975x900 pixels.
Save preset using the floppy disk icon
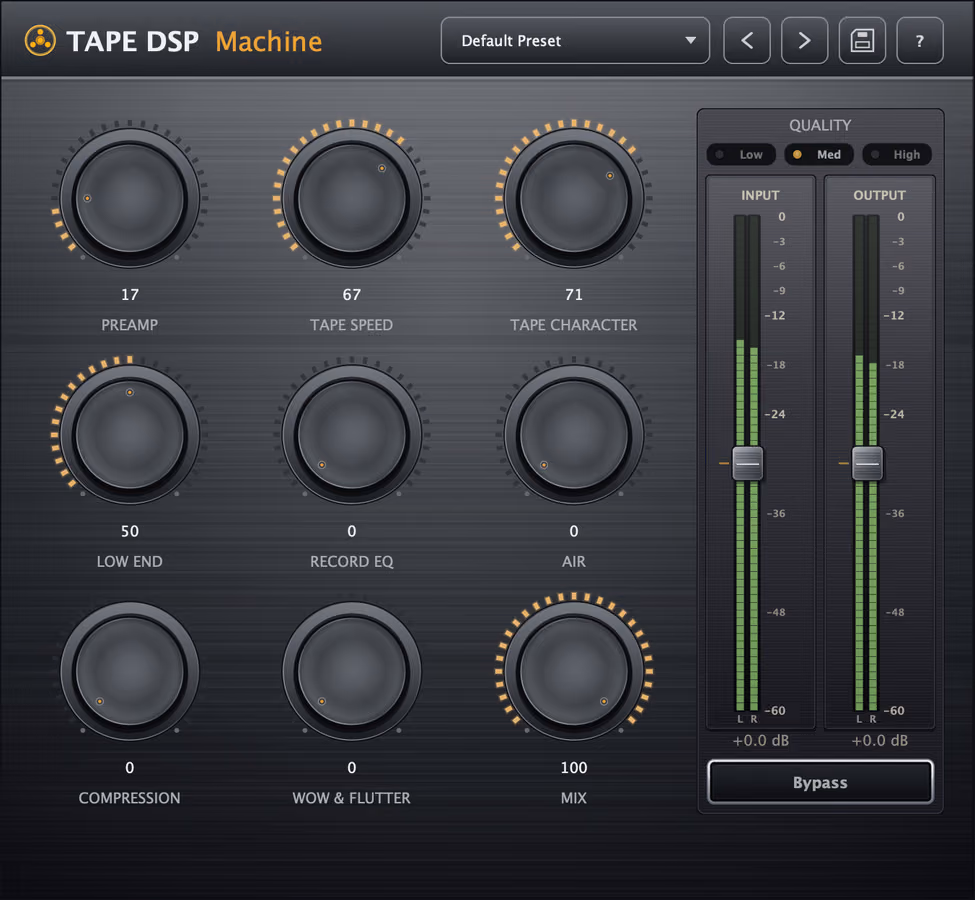862,41
